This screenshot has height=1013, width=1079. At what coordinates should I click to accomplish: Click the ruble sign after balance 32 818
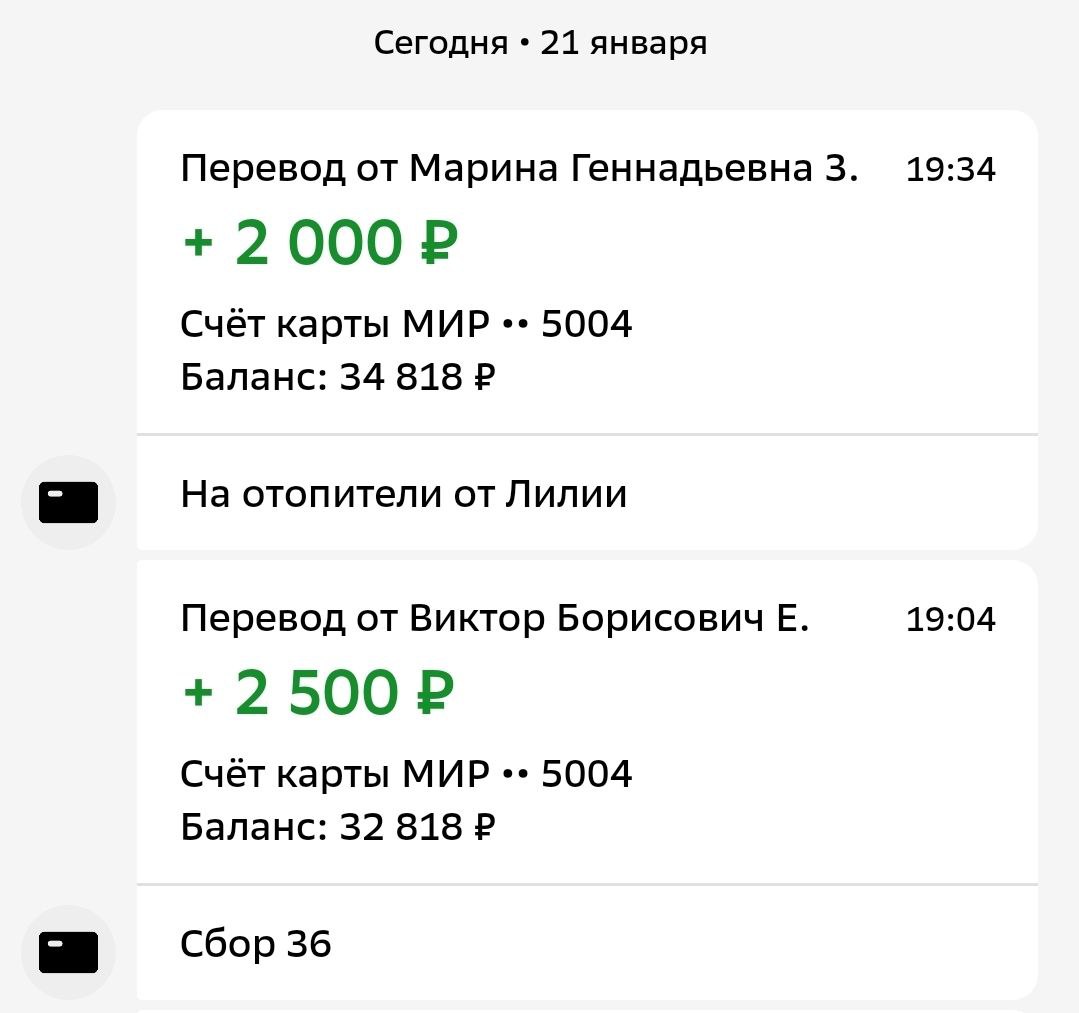483,828
